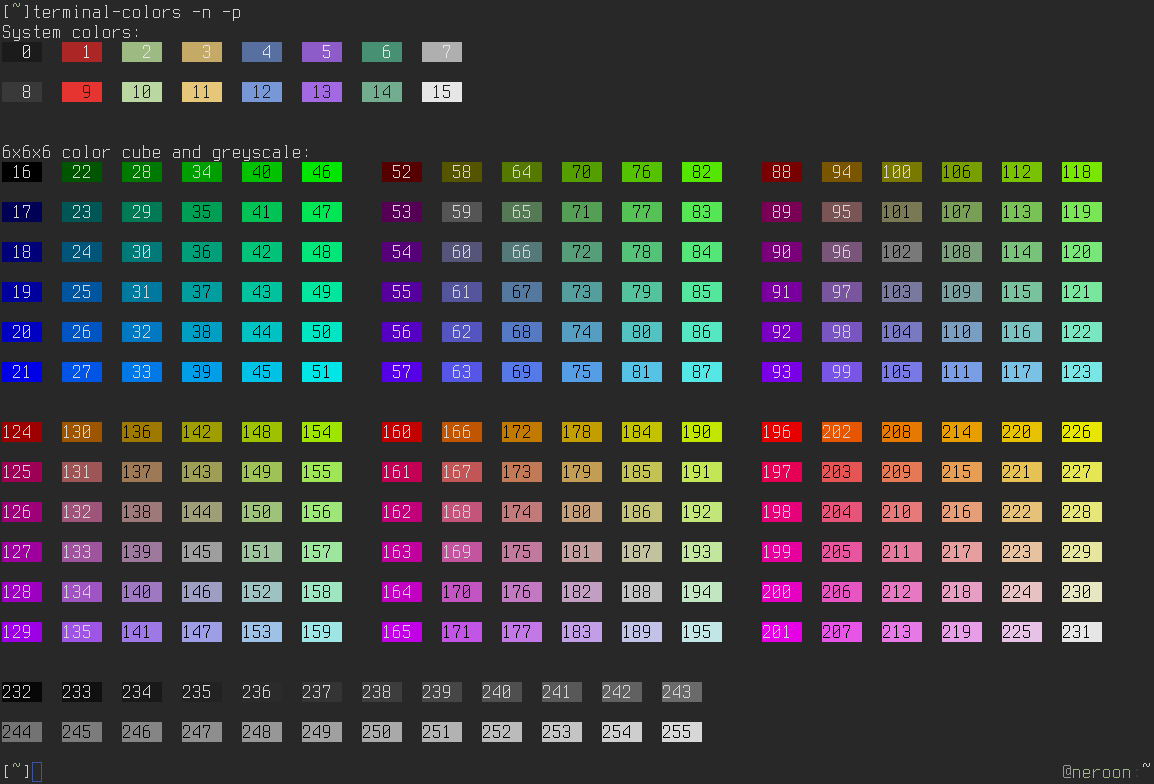
Task: Click the cyan swatch numbered 51
Action: point(321,372)
